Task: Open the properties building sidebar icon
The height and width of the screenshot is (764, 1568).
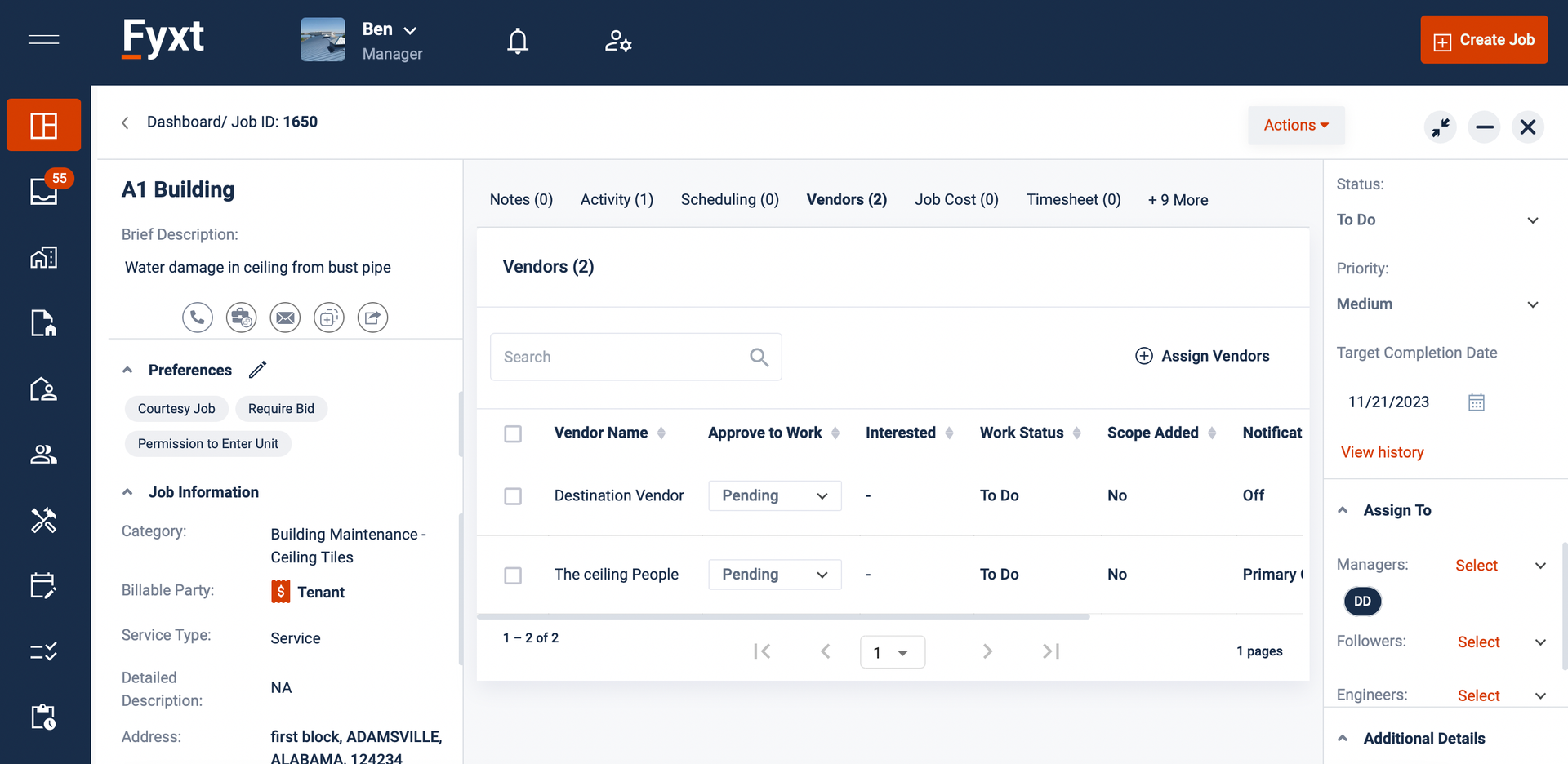Action: pyautogui.click(x=44, y=257)
